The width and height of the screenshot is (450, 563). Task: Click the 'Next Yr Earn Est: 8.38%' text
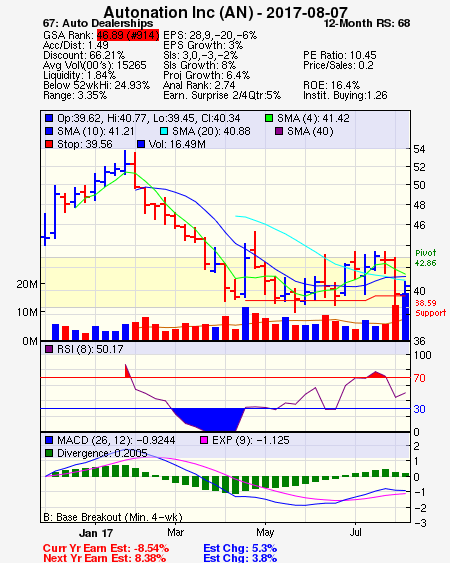(104, 558)
